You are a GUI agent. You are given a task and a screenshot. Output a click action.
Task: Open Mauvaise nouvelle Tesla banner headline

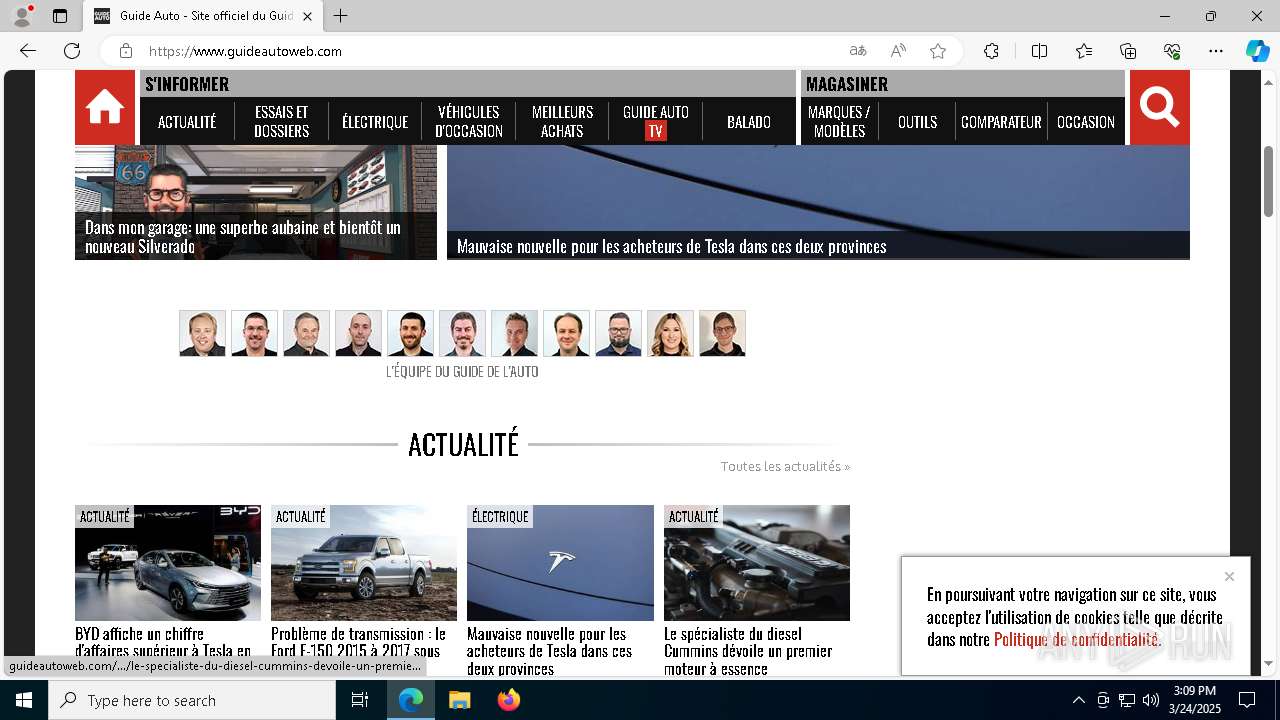pyautogui.click(x=672, y=246)
